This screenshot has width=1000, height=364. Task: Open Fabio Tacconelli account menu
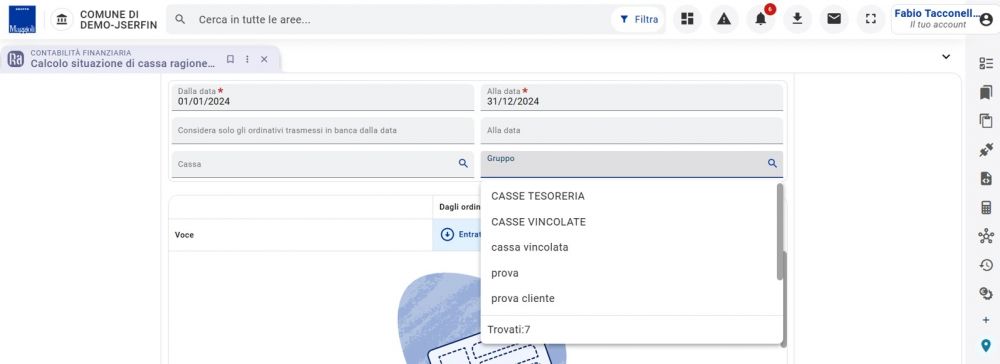(x=944, y=19)
